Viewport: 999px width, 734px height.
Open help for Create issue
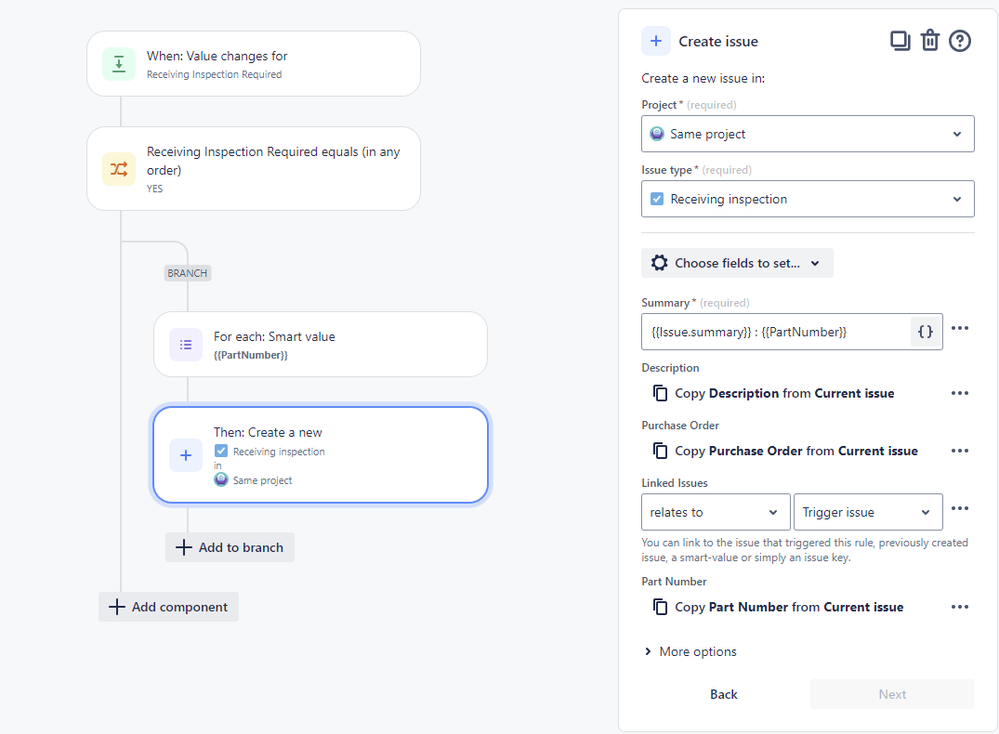tap(959, 41)
